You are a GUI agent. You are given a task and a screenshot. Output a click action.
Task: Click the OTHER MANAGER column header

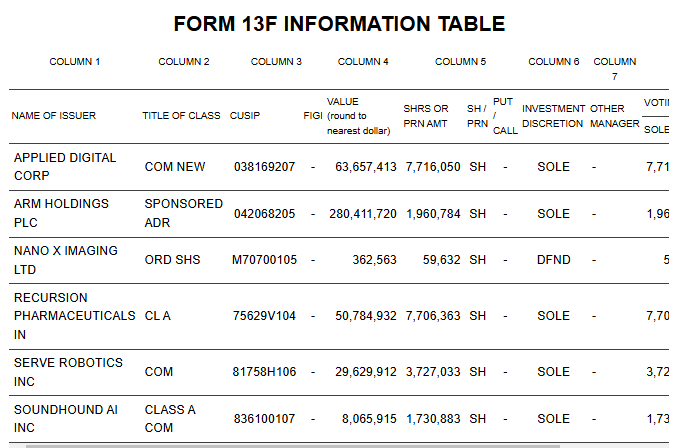click(614, 116)
